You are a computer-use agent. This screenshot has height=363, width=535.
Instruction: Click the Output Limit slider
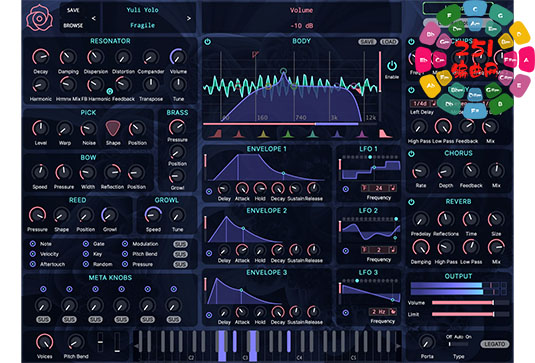click(x=470, y=314)
